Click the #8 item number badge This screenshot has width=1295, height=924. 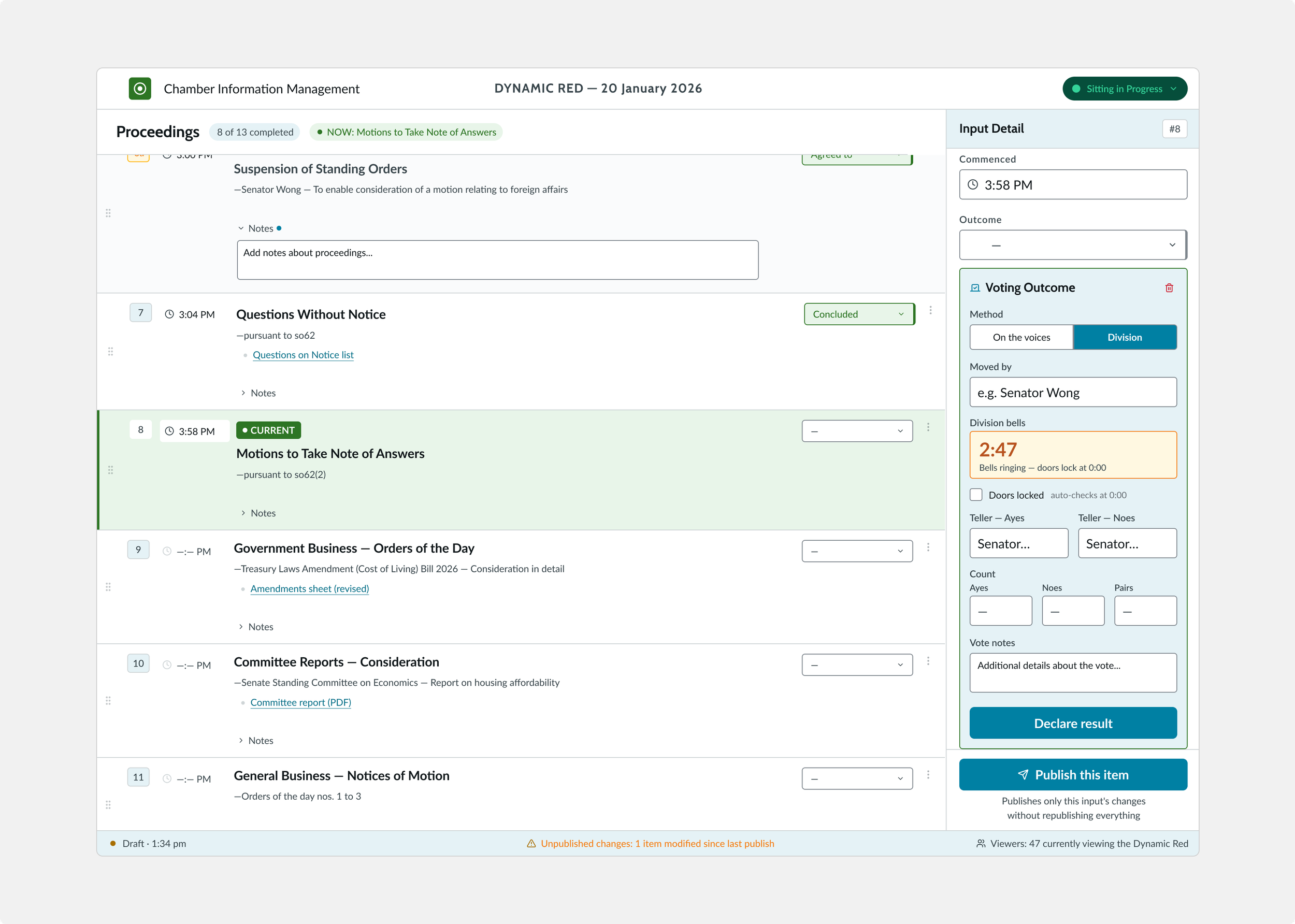pyautogui.click(x=1174, y=128)
